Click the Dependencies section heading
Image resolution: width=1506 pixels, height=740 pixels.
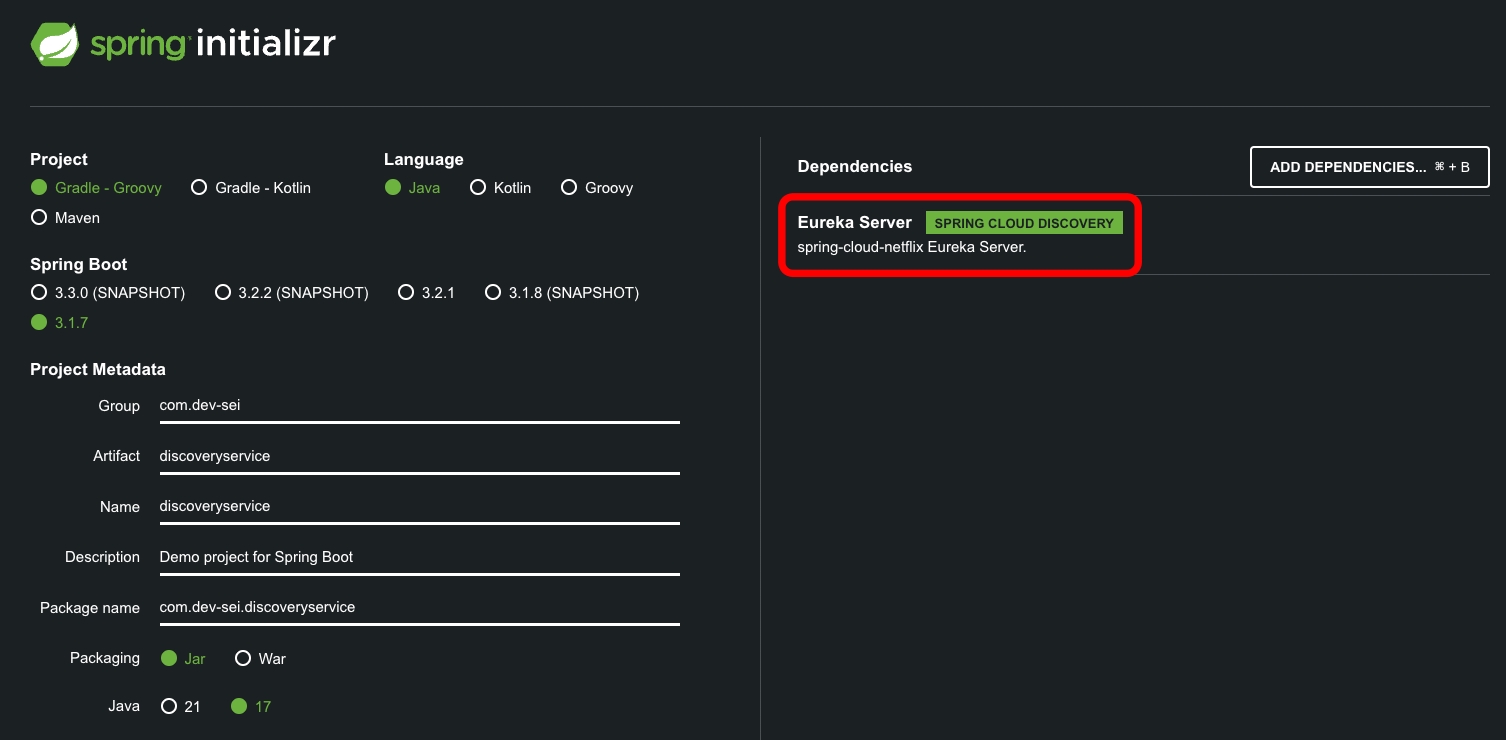[x=854, y=167]
